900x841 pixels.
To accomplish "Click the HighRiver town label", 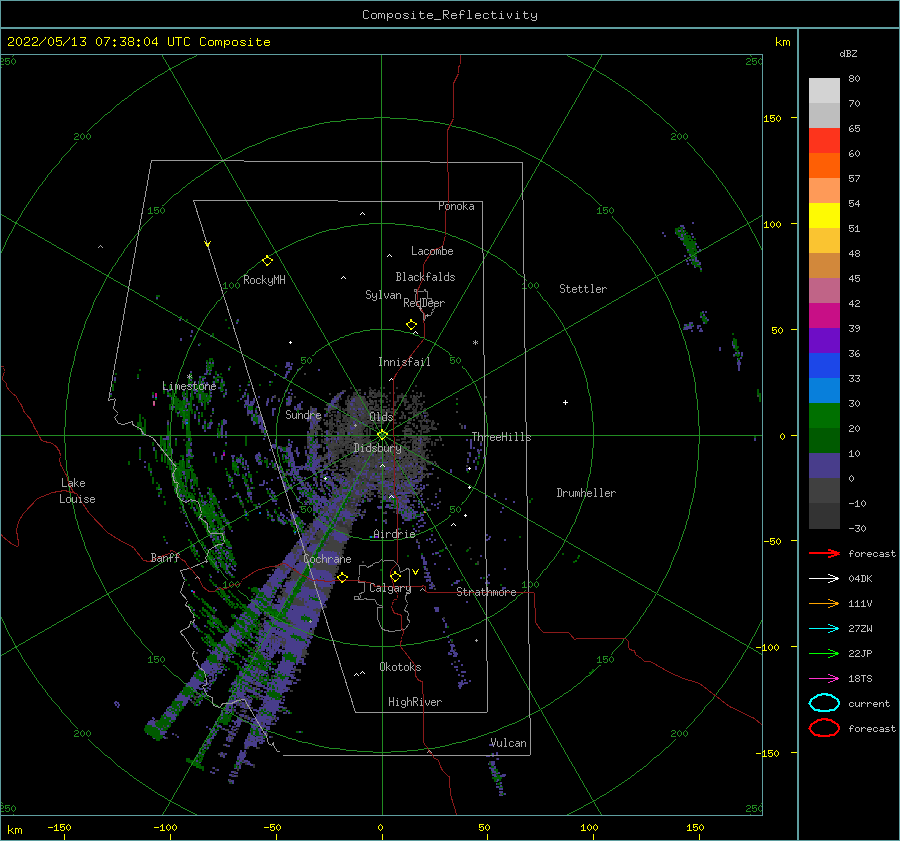I will click(415, 702).
